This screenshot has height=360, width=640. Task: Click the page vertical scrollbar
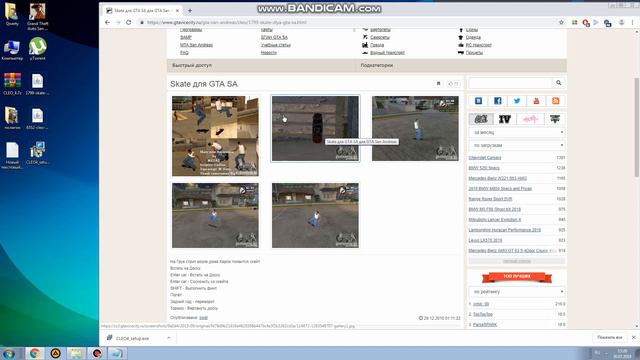pyautogui.click(x=636, y=127)
